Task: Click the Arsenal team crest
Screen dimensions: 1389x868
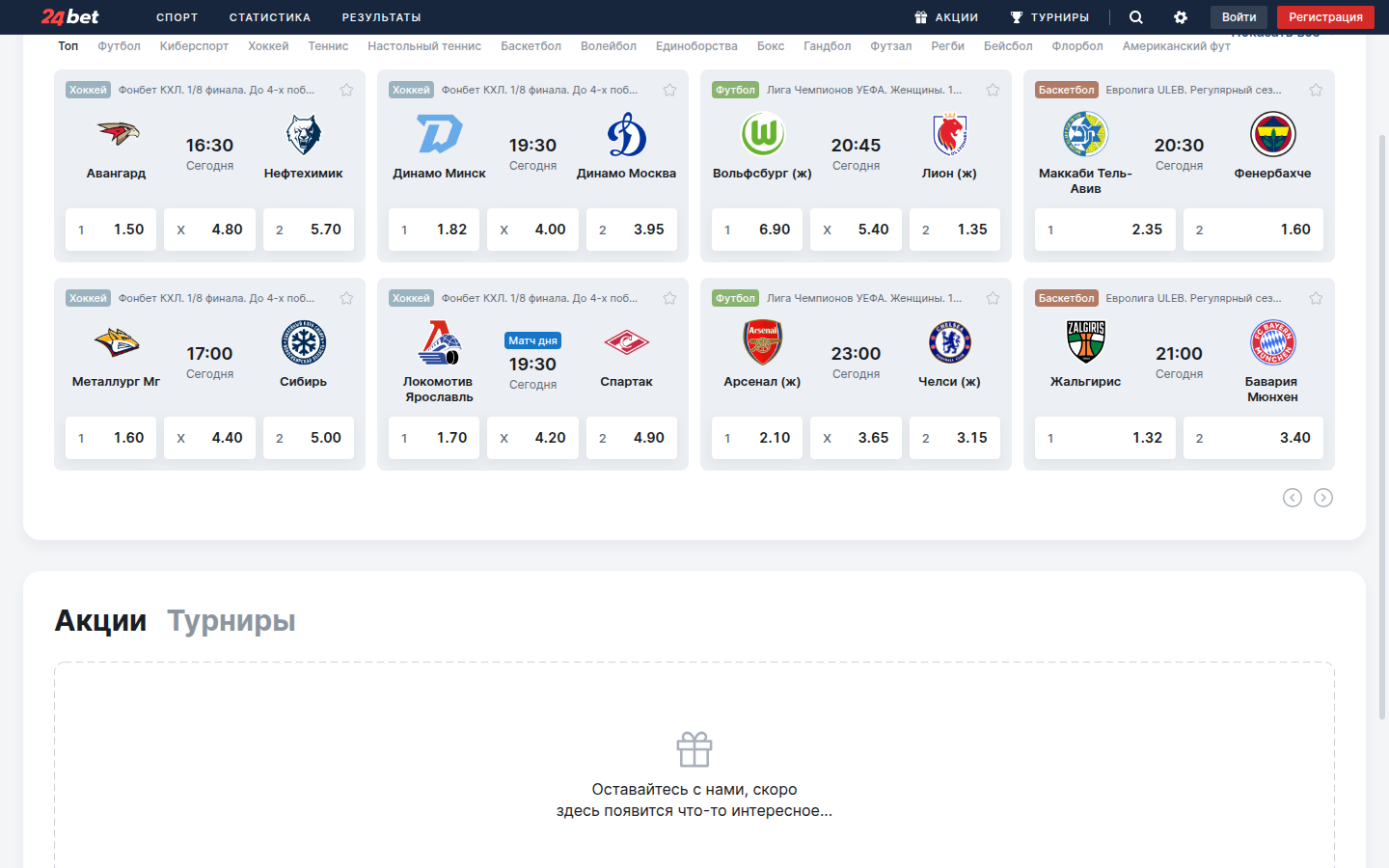Action: tap(762, 342)
